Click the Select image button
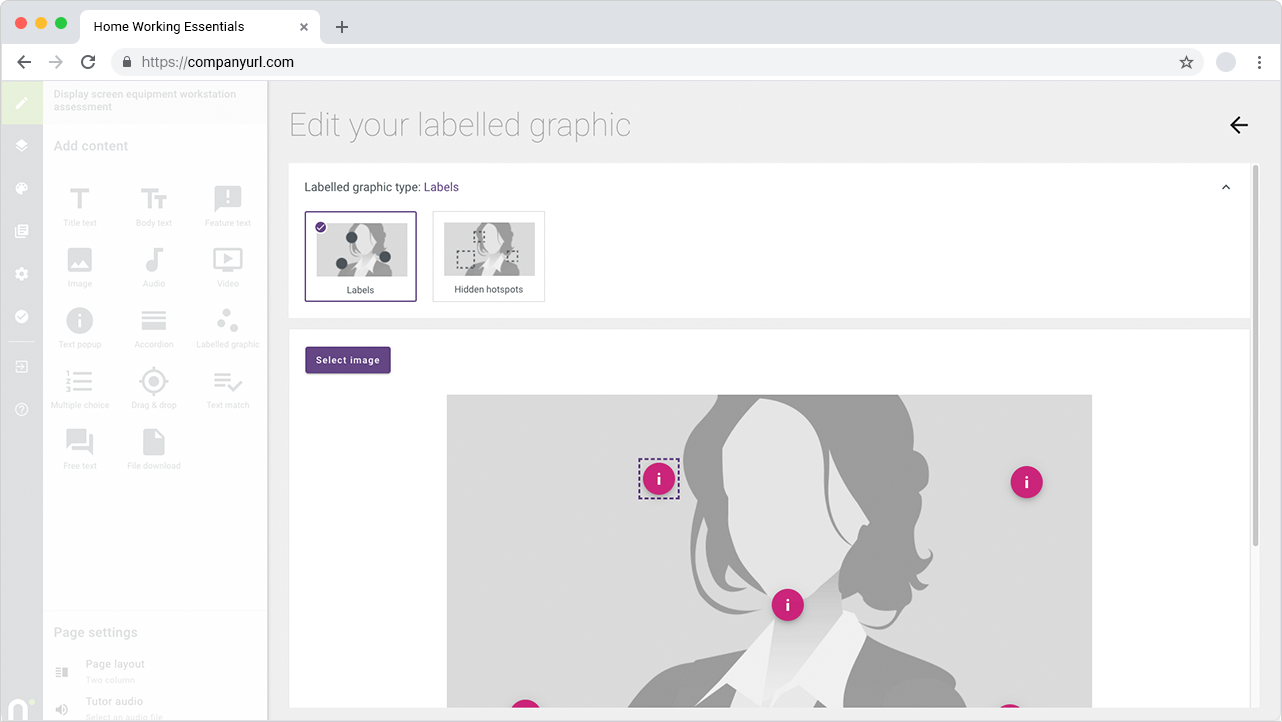The image size is (1282, 722). 347,360
